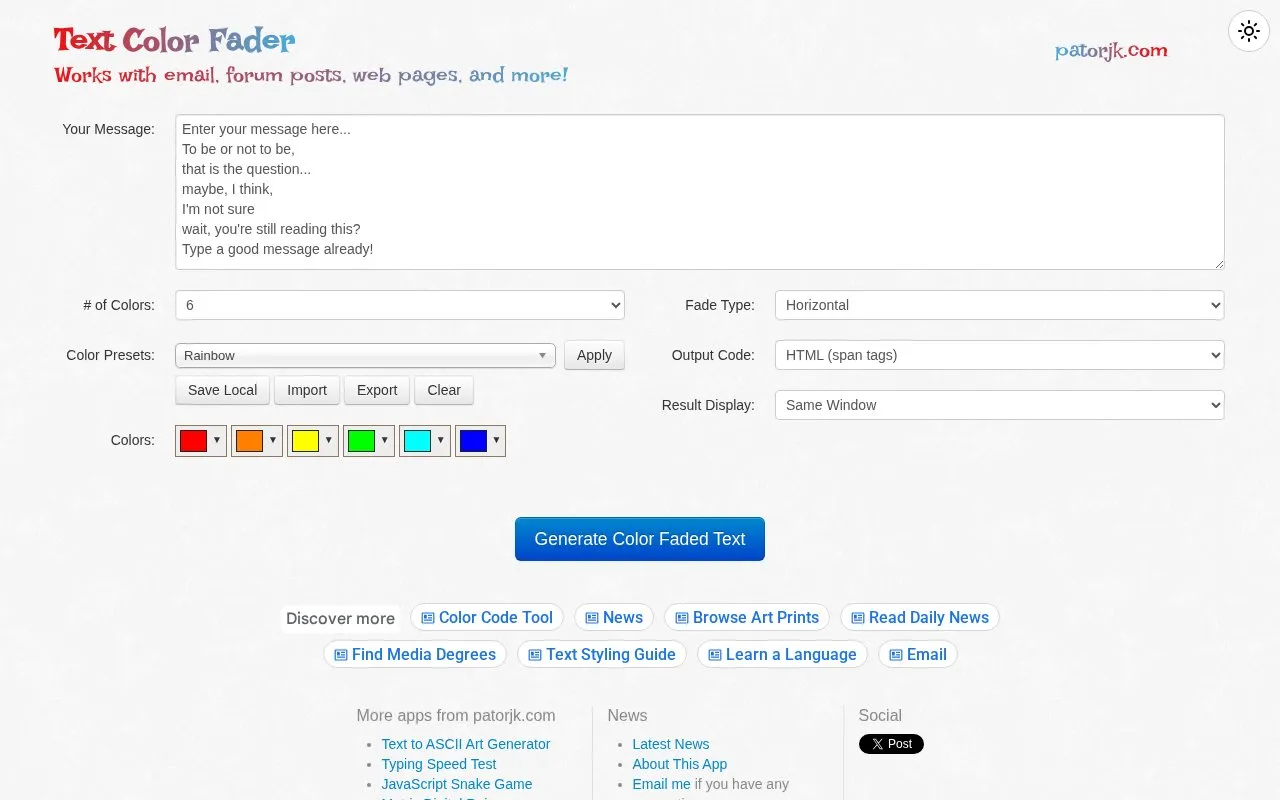Click the Export button
The image size is (1280, 800).
377,390
